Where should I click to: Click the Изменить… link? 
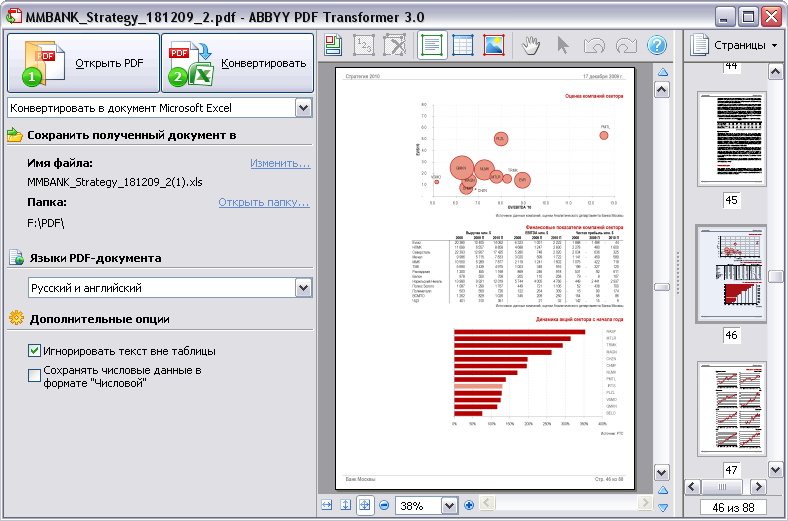coord(280,163)
